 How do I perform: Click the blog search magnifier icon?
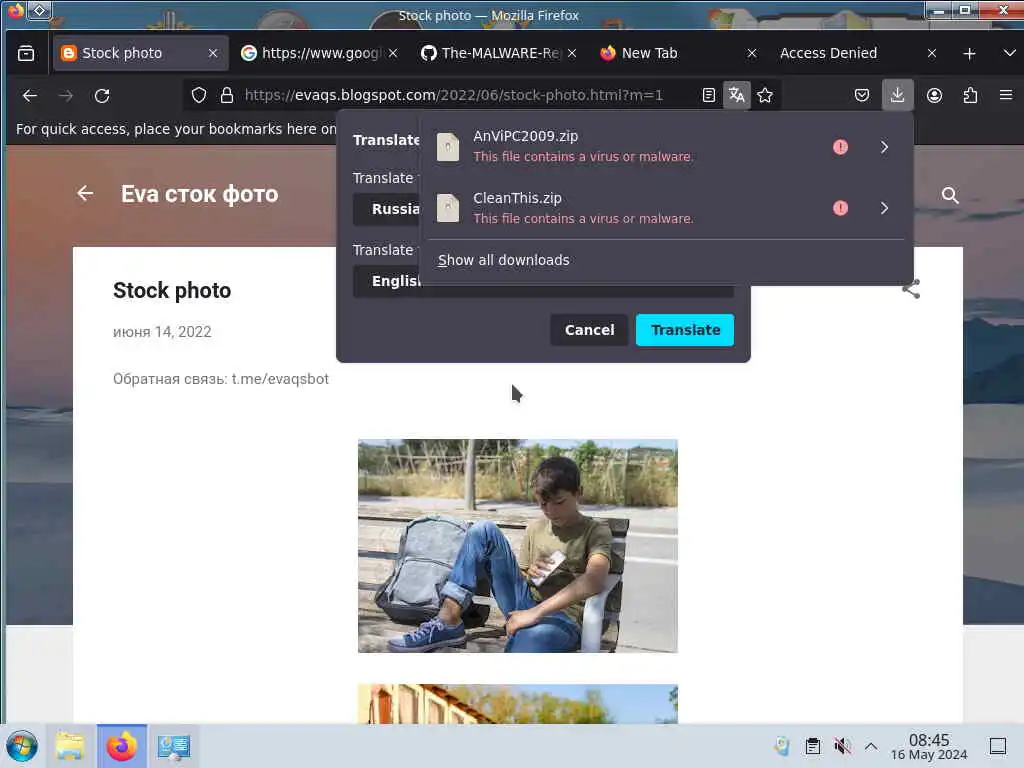click(950, 195)
